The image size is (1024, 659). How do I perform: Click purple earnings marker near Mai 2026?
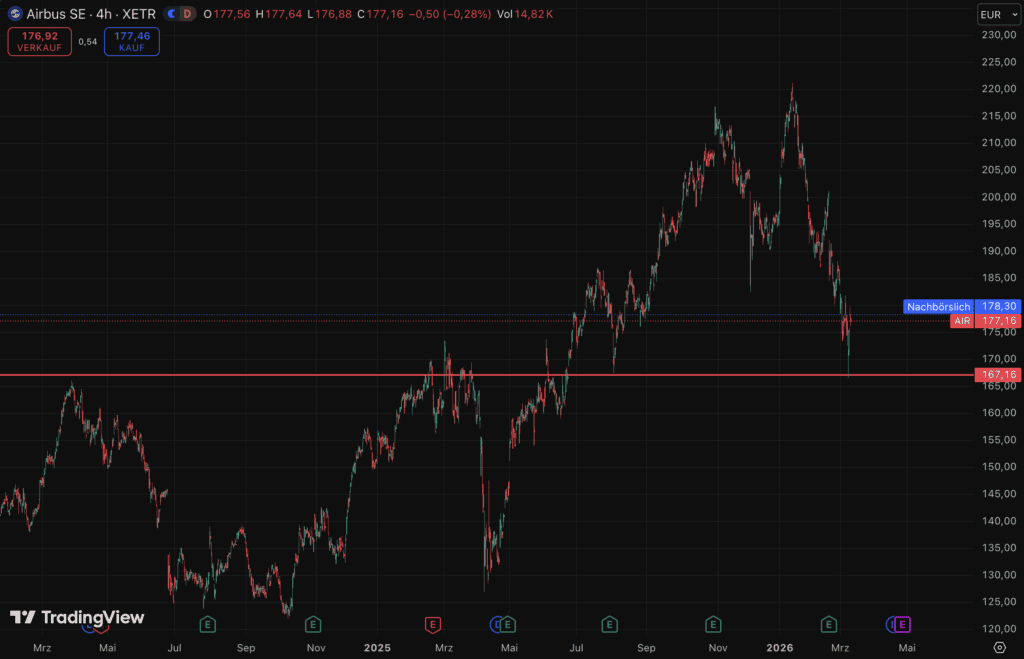pyautogui.click(x=902, y=625)
